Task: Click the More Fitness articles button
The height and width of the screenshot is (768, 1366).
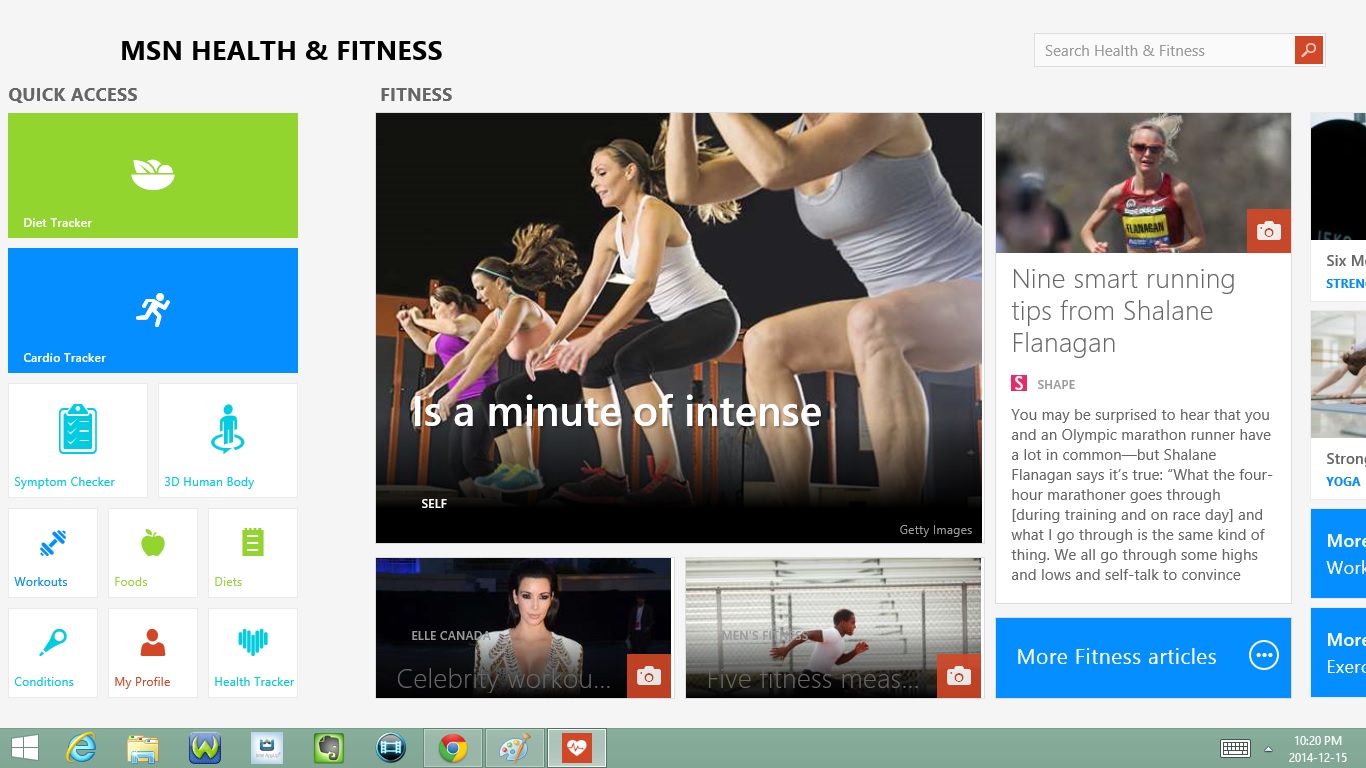Action: click(1143, 657)
